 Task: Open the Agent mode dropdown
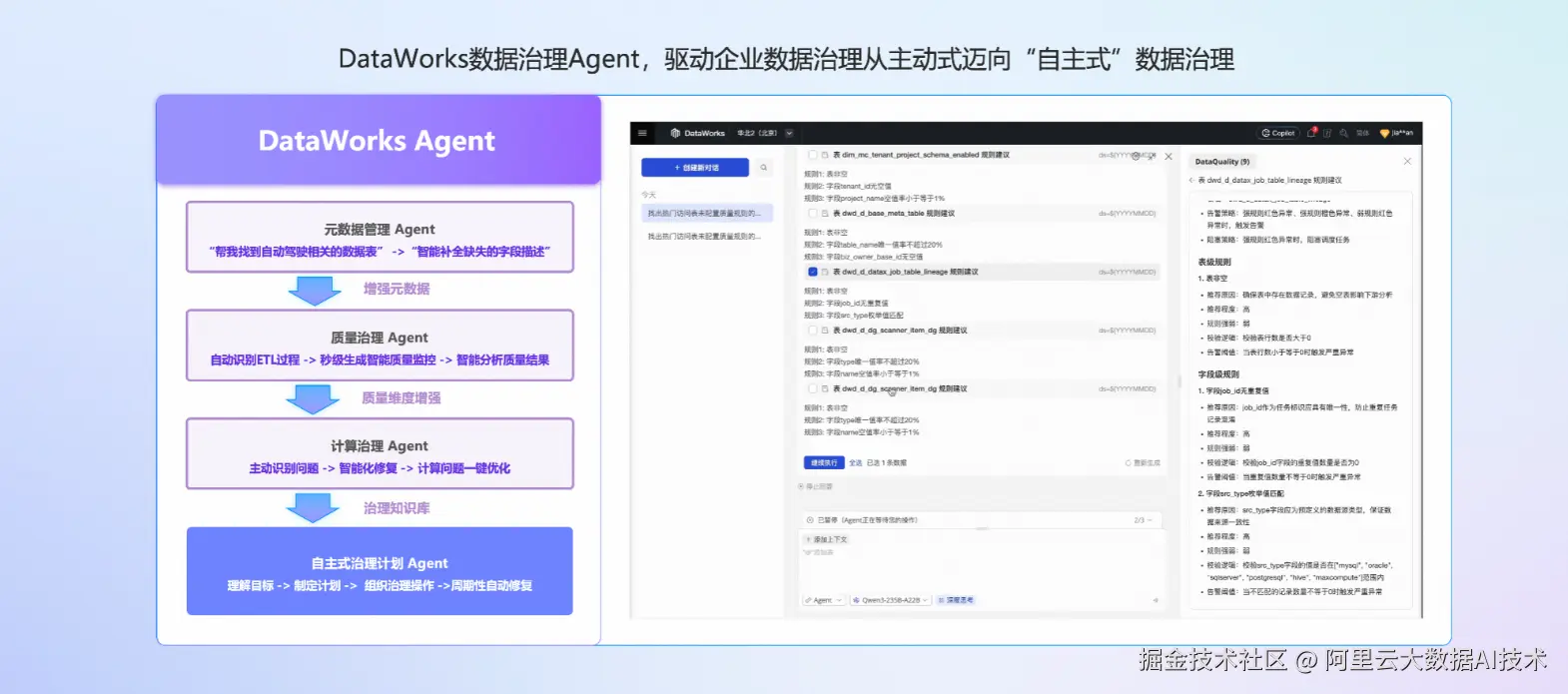pos(824,600)
